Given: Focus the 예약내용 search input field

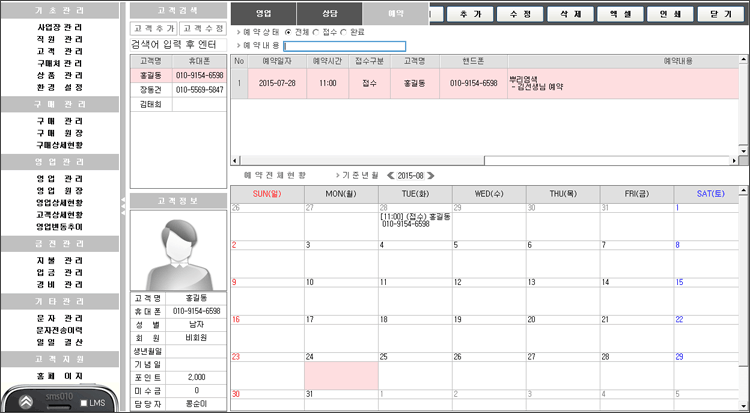Looking at the screenshot, I should [x=345, y=46].
